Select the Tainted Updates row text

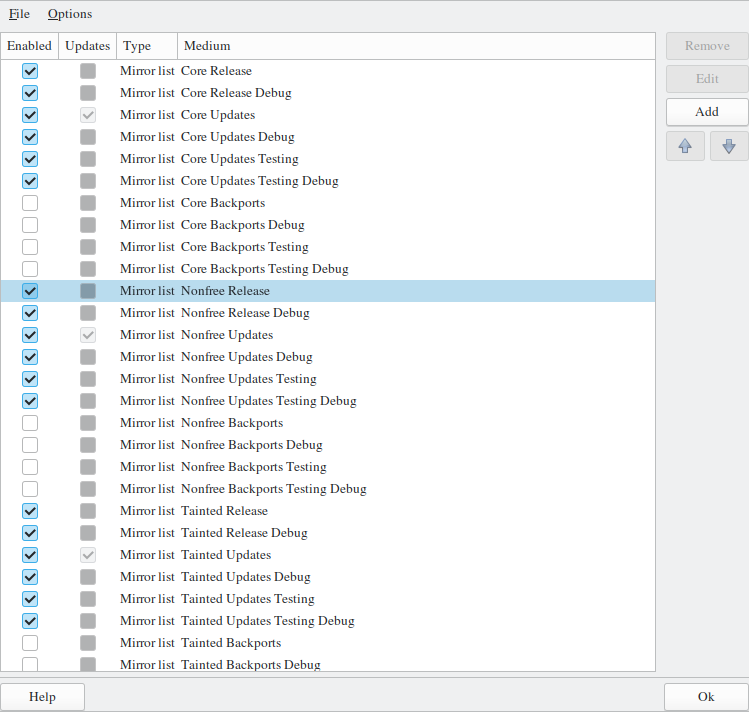(x=226, y=555)
